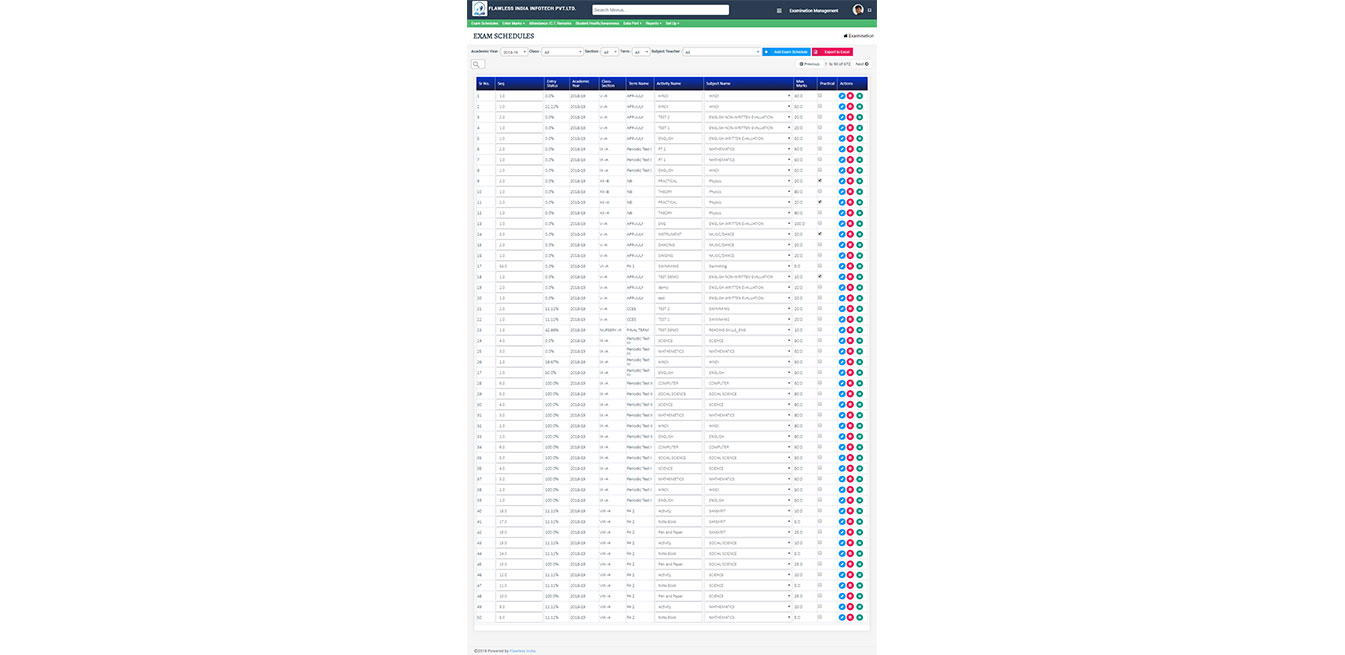Open the Subject Name dropdown in row 1
This screenshot has width=1345, height=655.
pyautogui.click(x=748, y=96)
